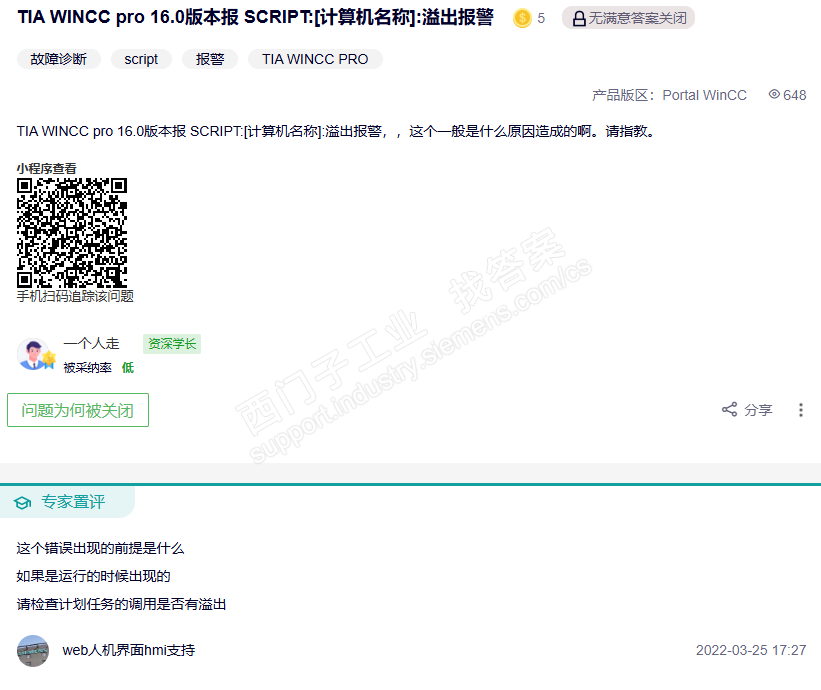
Task: Click the question title heading
Action: point(256,17)
